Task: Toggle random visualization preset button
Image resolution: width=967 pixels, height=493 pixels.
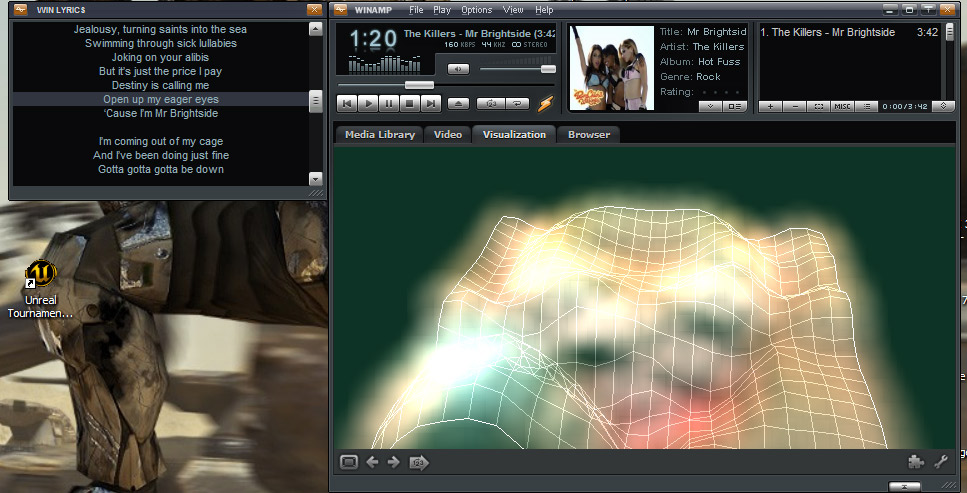Action: pos(419,462)
